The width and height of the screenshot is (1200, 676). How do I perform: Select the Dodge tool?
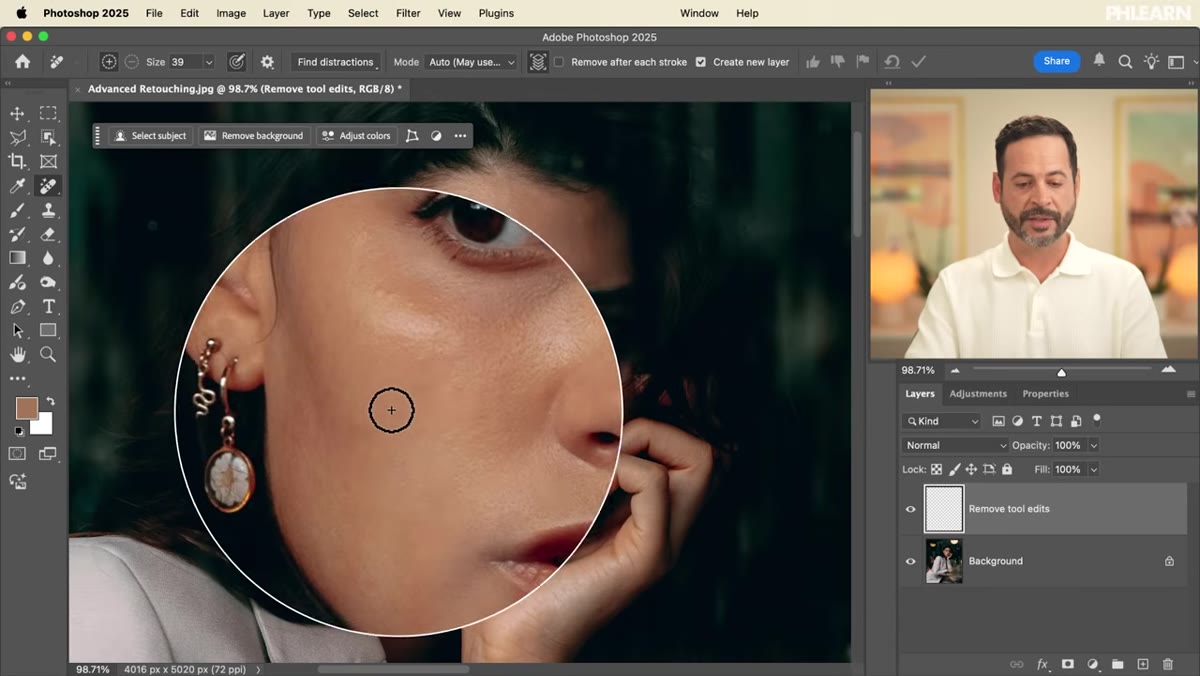pos(48,283)
